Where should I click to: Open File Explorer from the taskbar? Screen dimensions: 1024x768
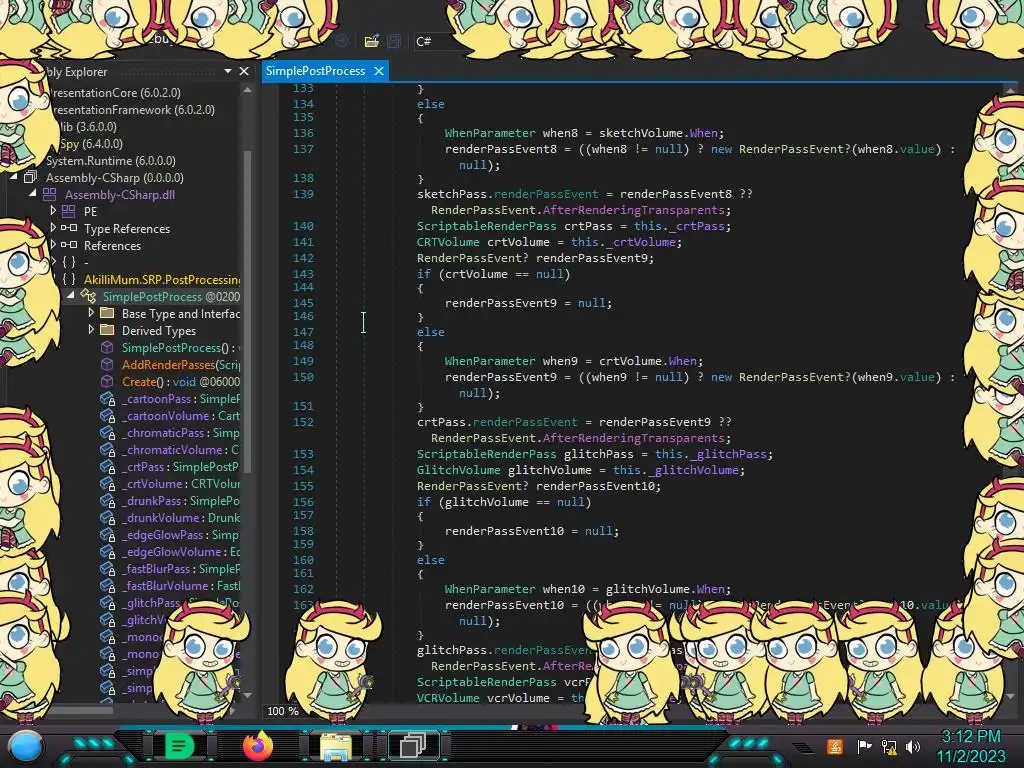point(336,746)
